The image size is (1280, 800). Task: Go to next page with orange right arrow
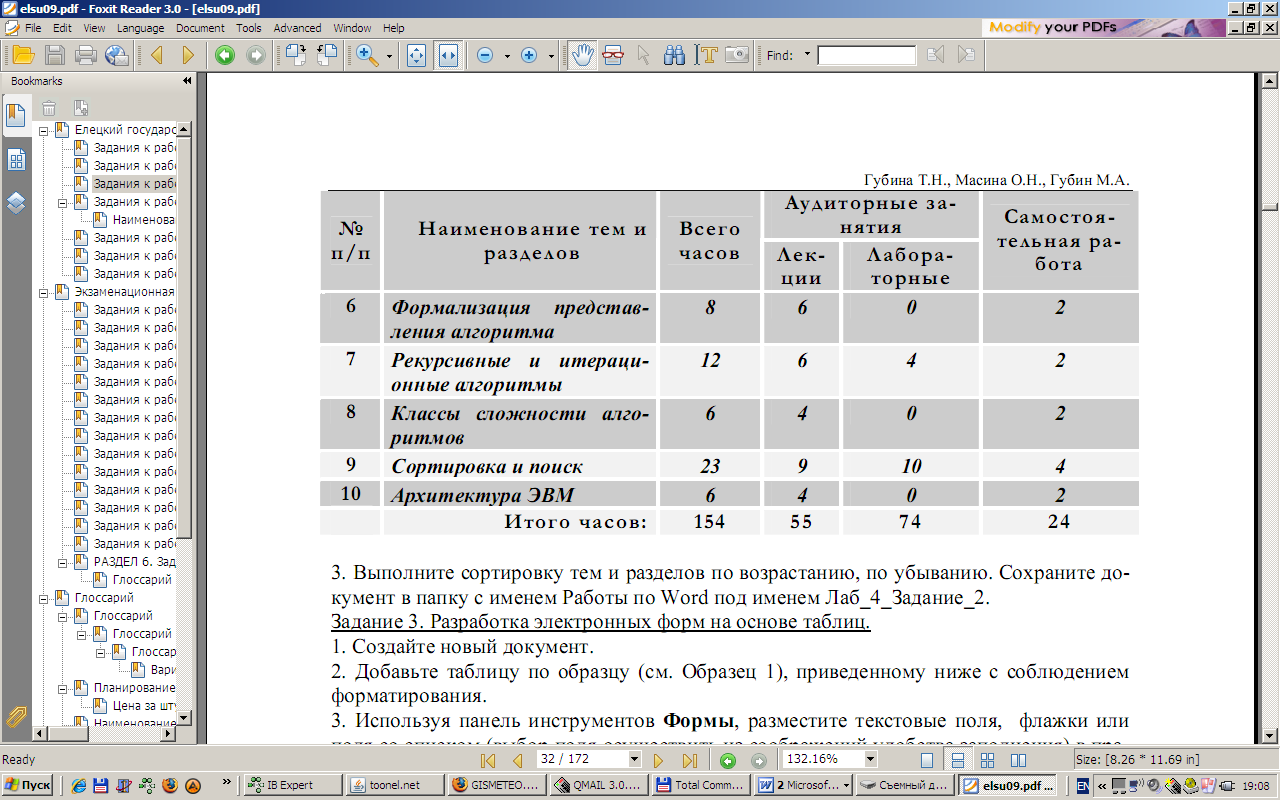[187, 55]
